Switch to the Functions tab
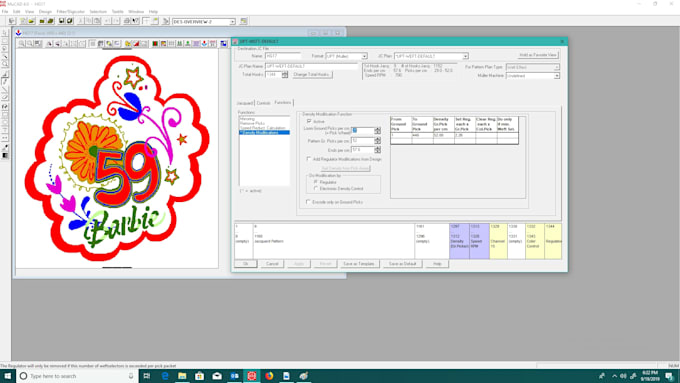Screen dimensions: 680x383 [283, 103]
